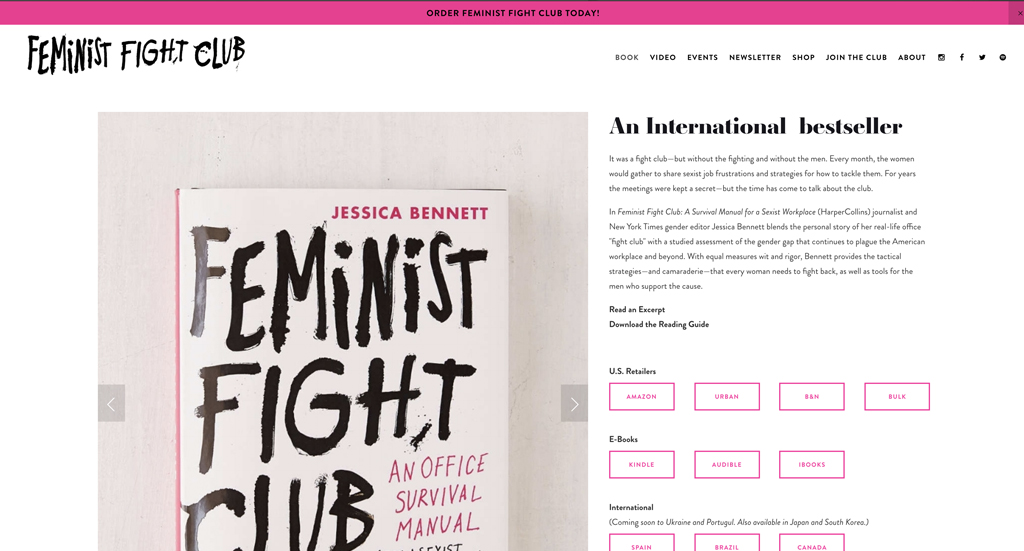Advance to next book image arrow
Image resolution: width=1024 pixels, height=551 pixels.
coord(574,403)
